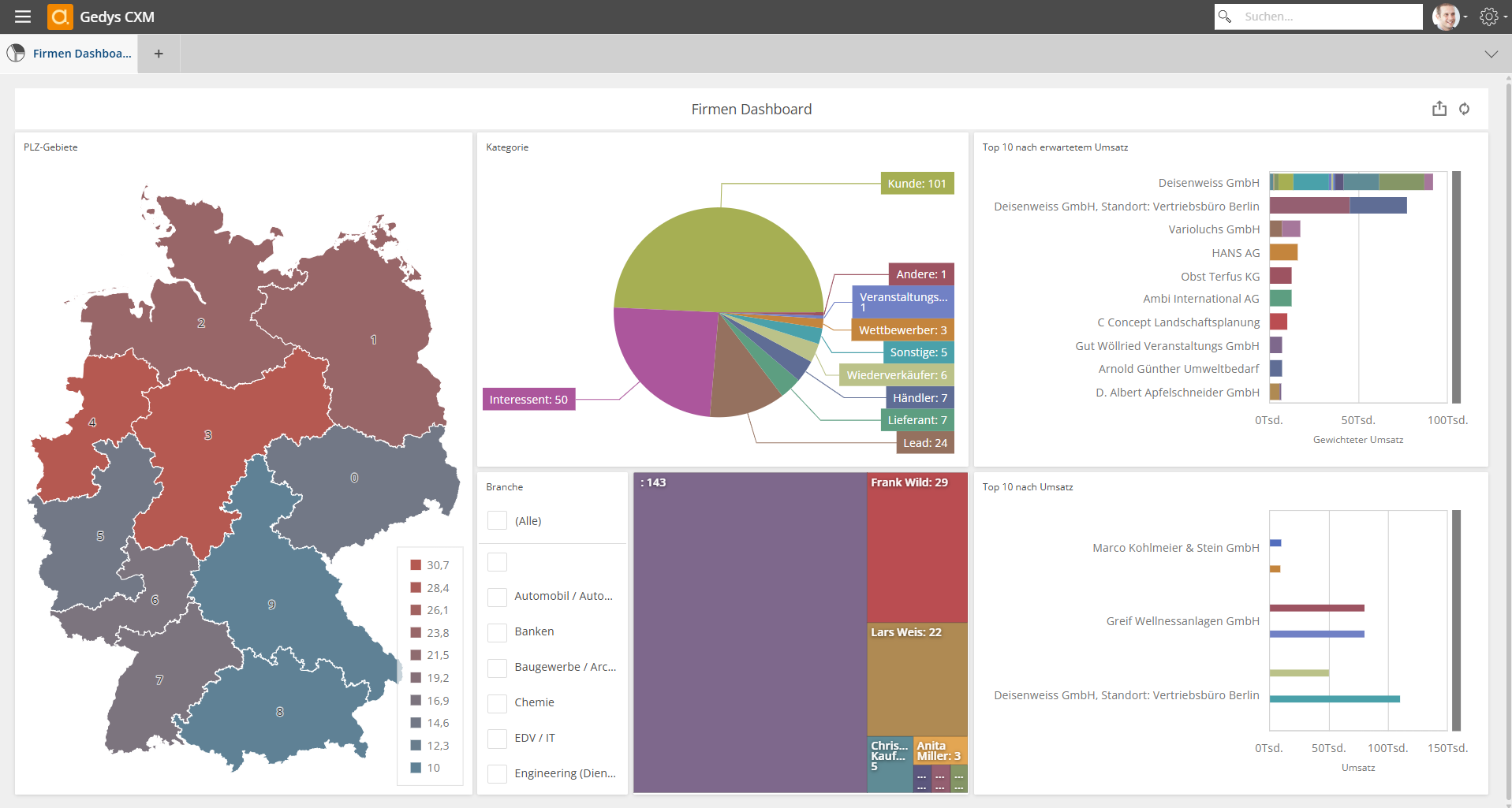Expand the tab bar chevron
The width and height of the screenshot is (1512, 808).
tap(1491, 54)
